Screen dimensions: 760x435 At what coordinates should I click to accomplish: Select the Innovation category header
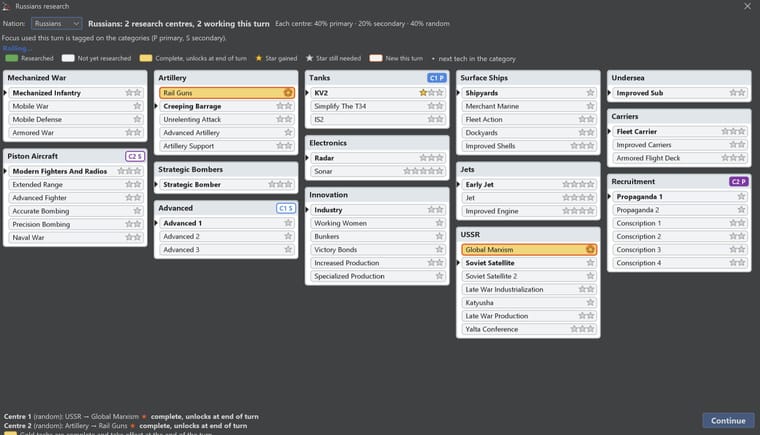click(377, 194)
